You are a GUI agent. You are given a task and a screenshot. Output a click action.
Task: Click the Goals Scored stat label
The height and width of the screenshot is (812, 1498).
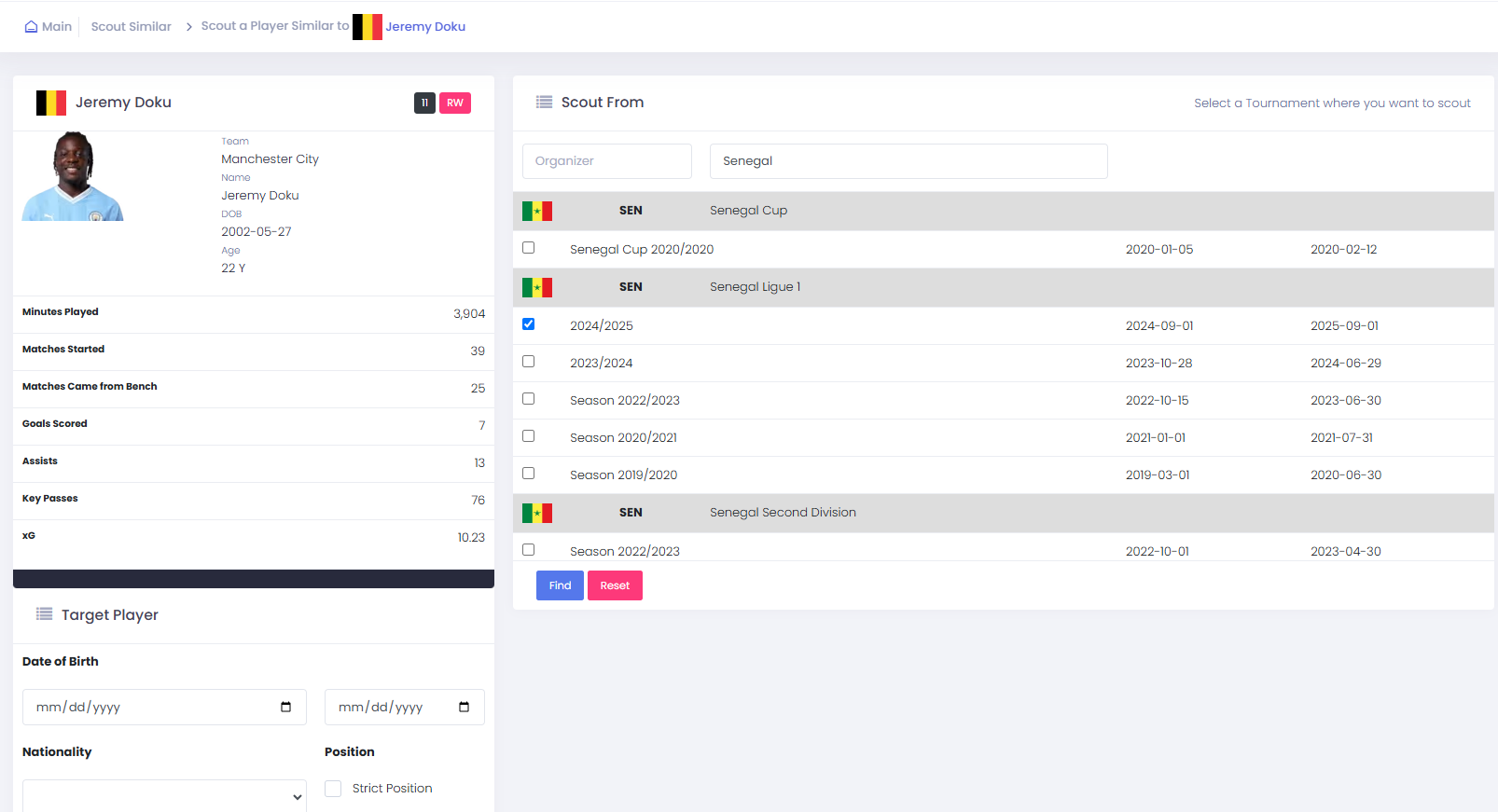(55, 424)
